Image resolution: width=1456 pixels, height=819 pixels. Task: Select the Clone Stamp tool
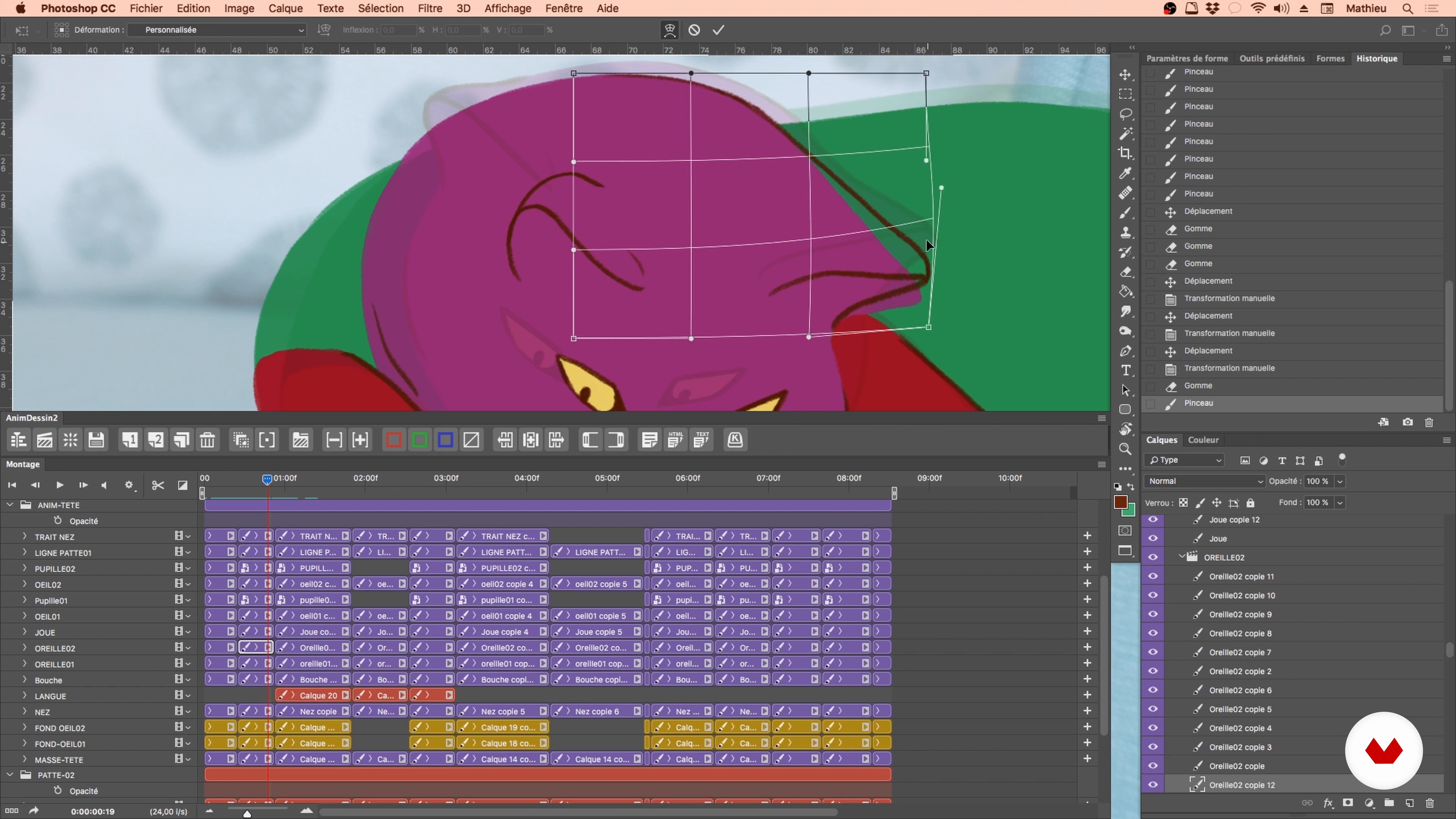(x=1125, y=232)
